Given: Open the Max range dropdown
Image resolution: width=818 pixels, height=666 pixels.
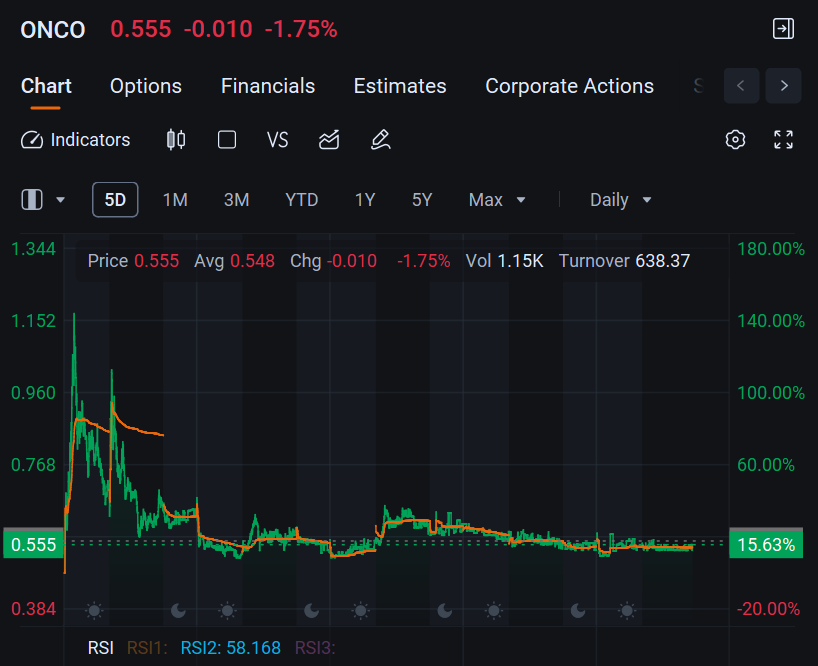Looking at the screenshot, I should coord(497,200).
